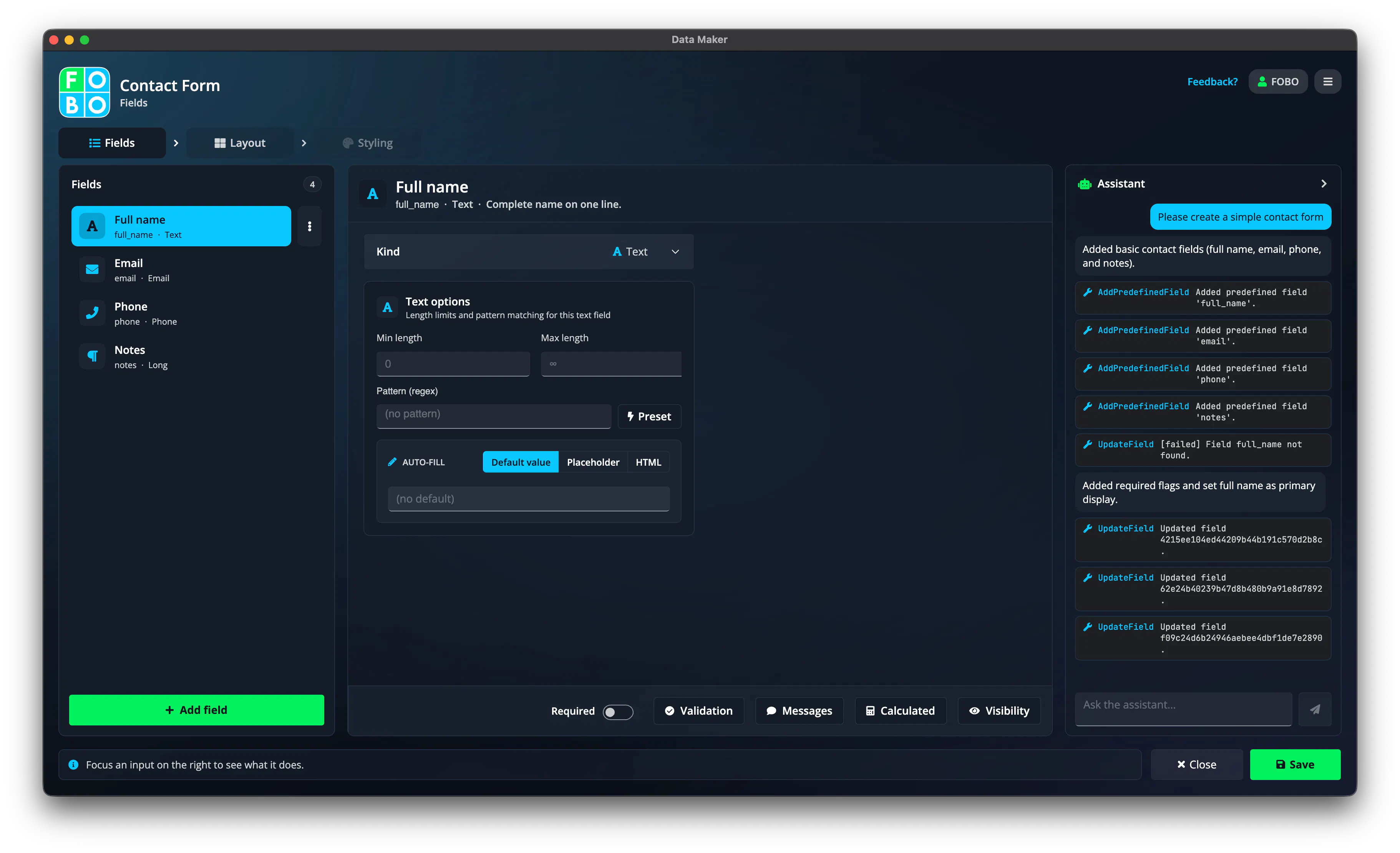Click wrench icon on UpdateField 62e24b entry

pyautogui.click(x=1088, y=578)
